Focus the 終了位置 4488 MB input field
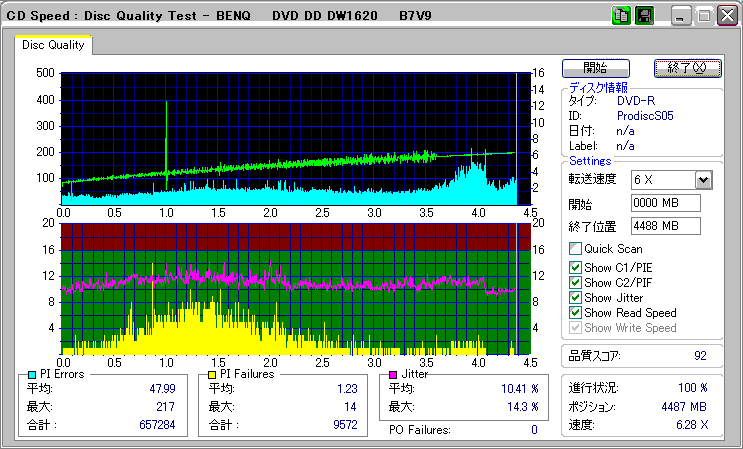This screenshot has height=449, width=743. pyautogui.click(x=666, y=226)
